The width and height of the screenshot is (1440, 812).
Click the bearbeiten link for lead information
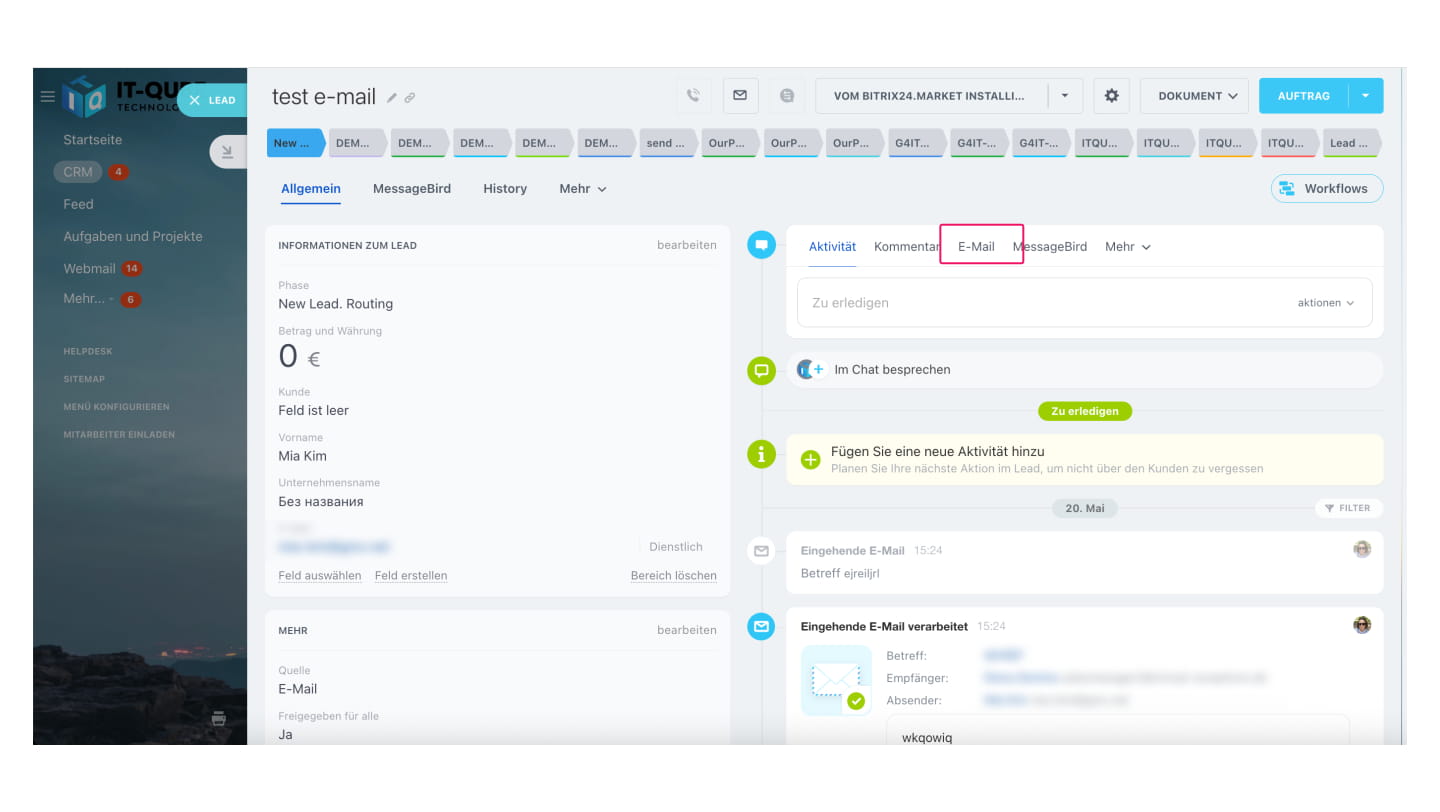point(687,245)
